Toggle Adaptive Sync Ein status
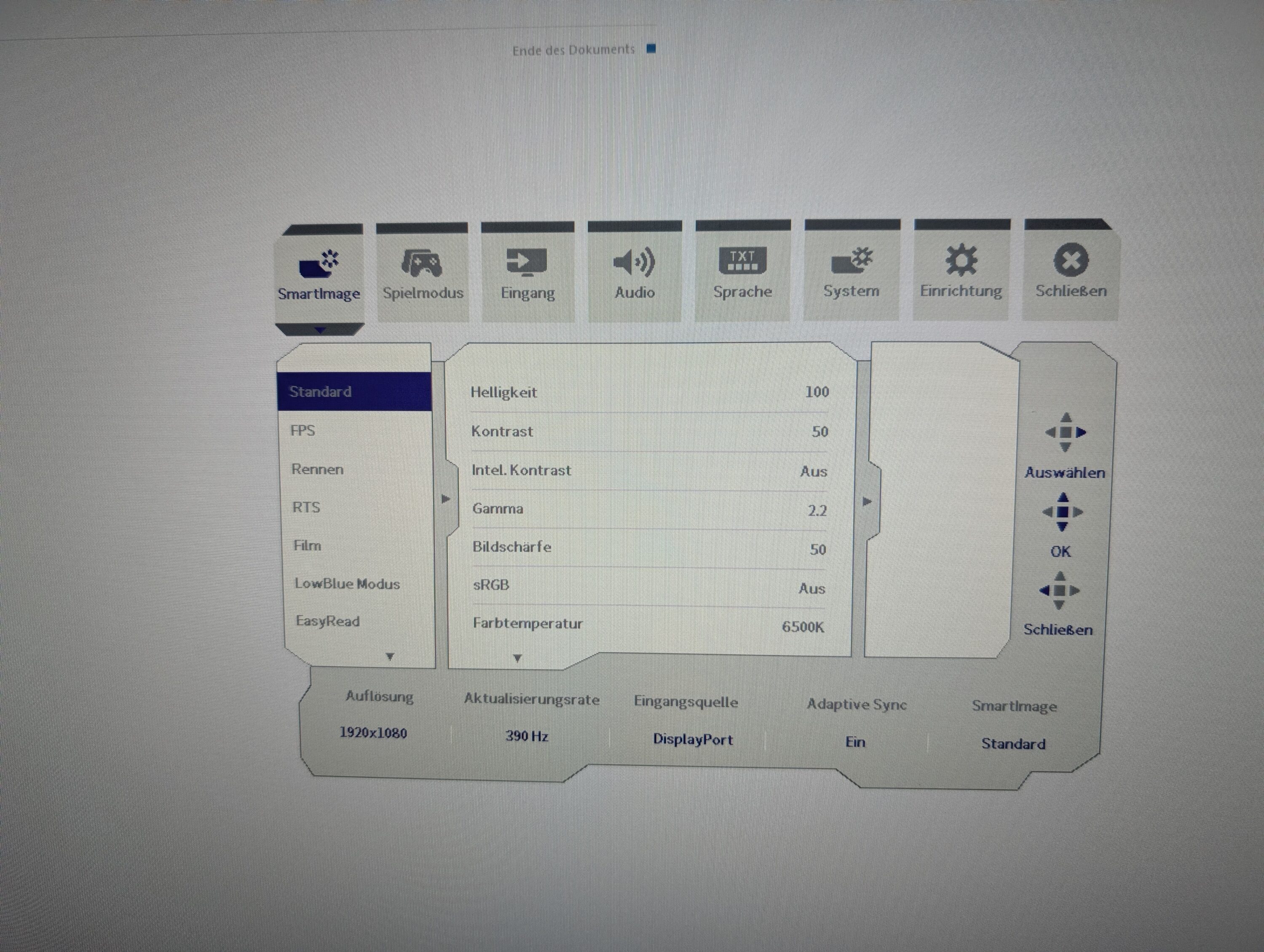 coord(855,742)
